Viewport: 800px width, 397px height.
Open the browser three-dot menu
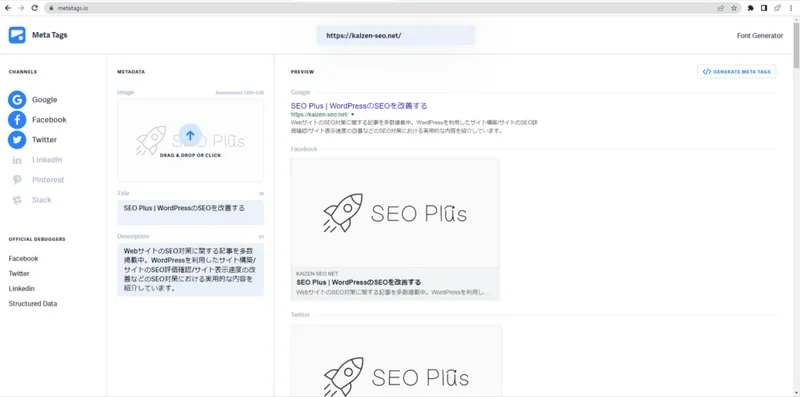pyautogui.click(x=791, y=8)
